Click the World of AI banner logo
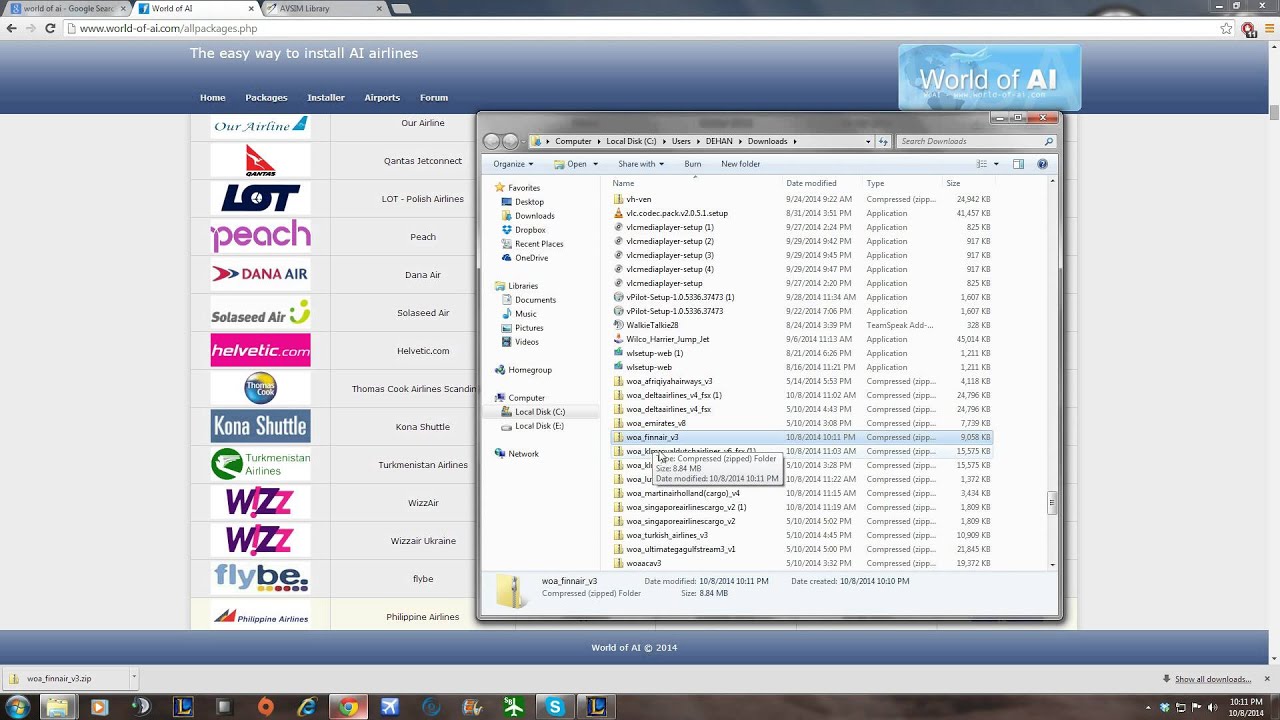The image size is (1280, 720). pos(989,78)
